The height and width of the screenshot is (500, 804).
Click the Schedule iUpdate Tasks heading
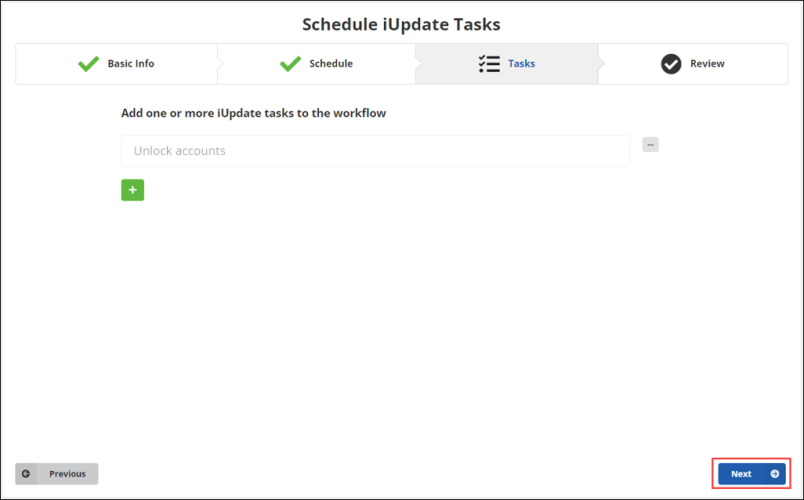(x=401, y=24)
